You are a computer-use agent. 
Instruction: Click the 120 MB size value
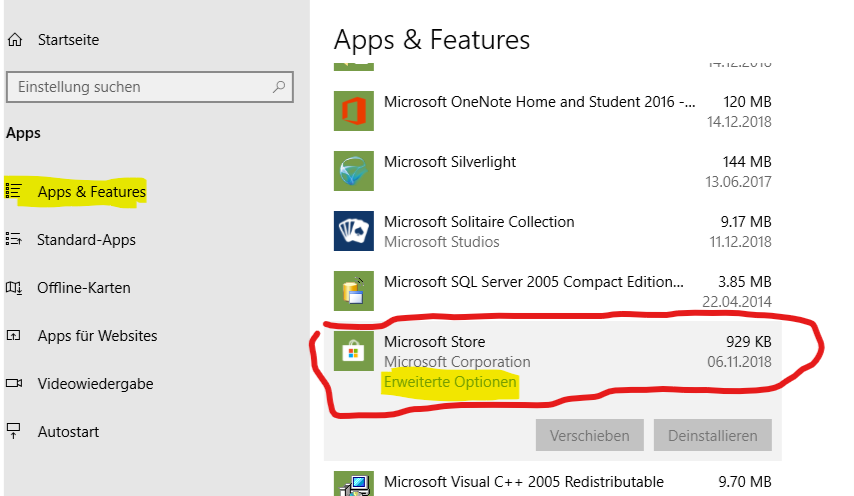tap(747, 102)
